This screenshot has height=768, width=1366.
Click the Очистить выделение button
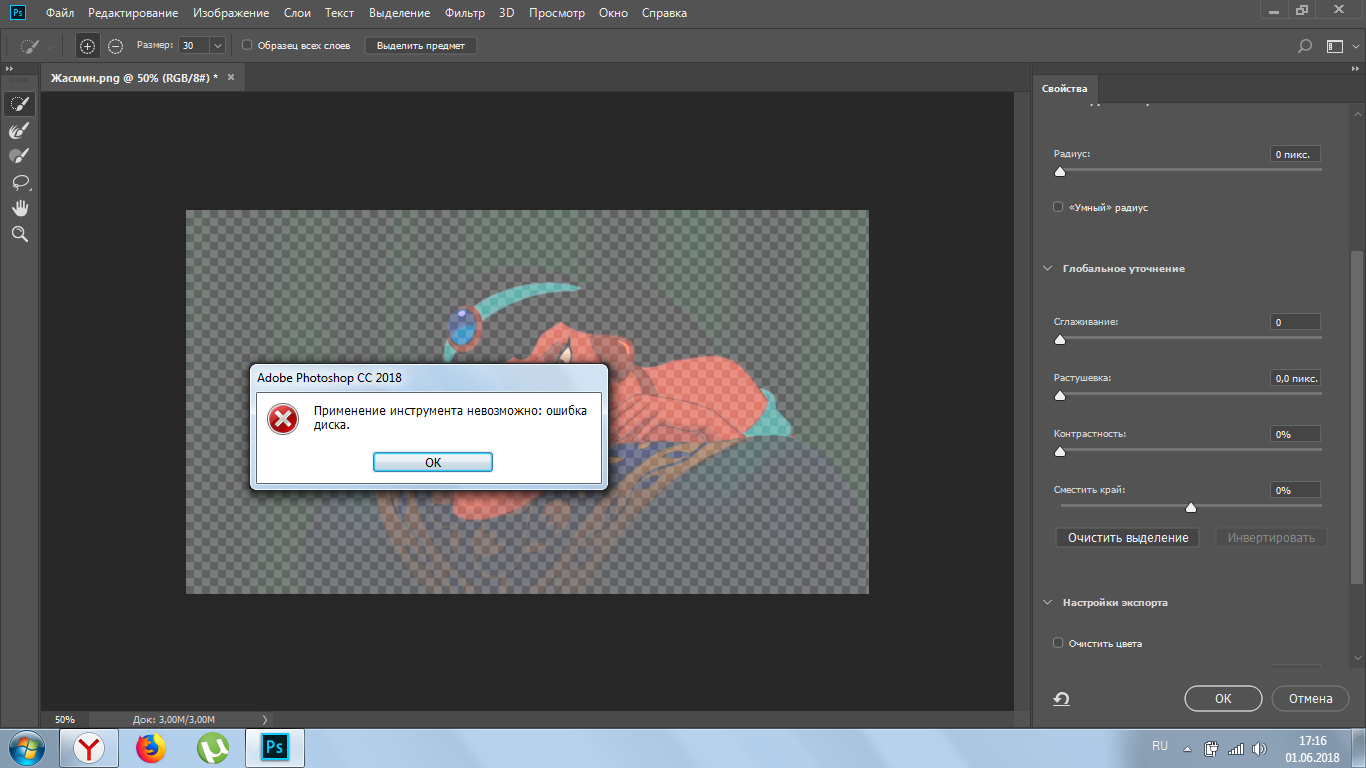click(1128, 538)
